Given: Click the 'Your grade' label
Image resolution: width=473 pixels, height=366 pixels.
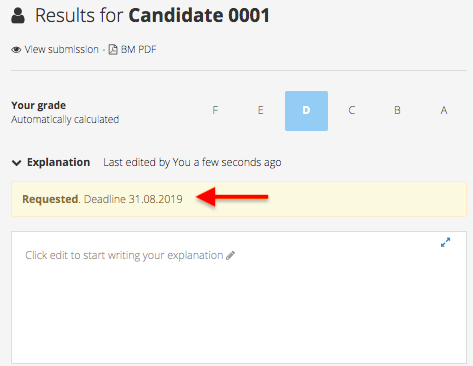Looking at the screenshot, I should pos(38,105).
